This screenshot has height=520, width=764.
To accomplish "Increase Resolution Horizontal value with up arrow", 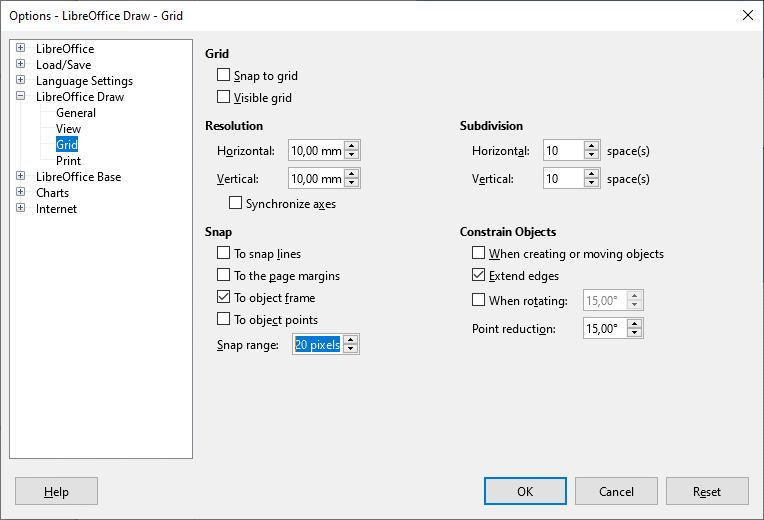I will [351, 145].
